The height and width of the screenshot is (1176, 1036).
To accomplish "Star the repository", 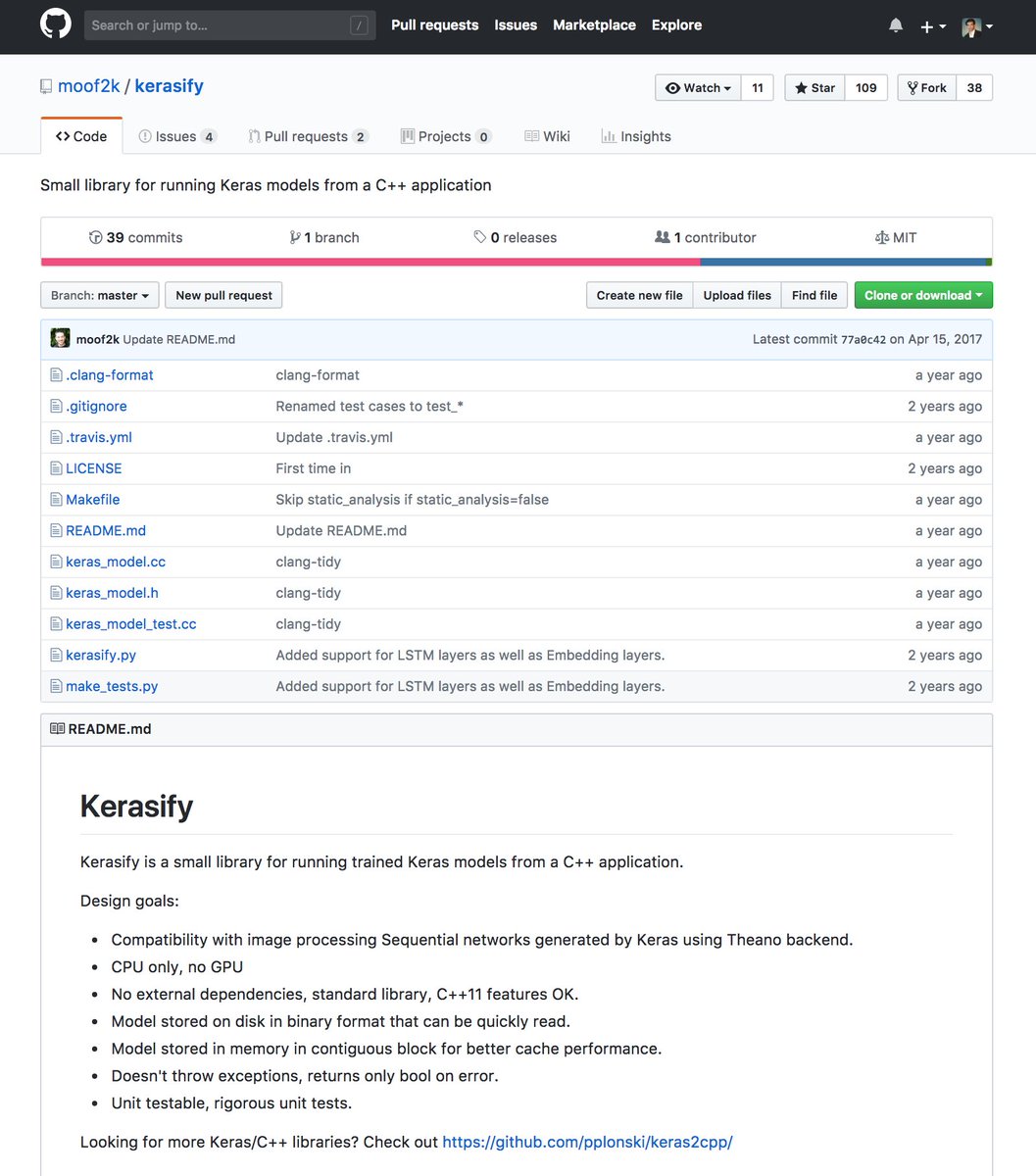I will 814,87.
